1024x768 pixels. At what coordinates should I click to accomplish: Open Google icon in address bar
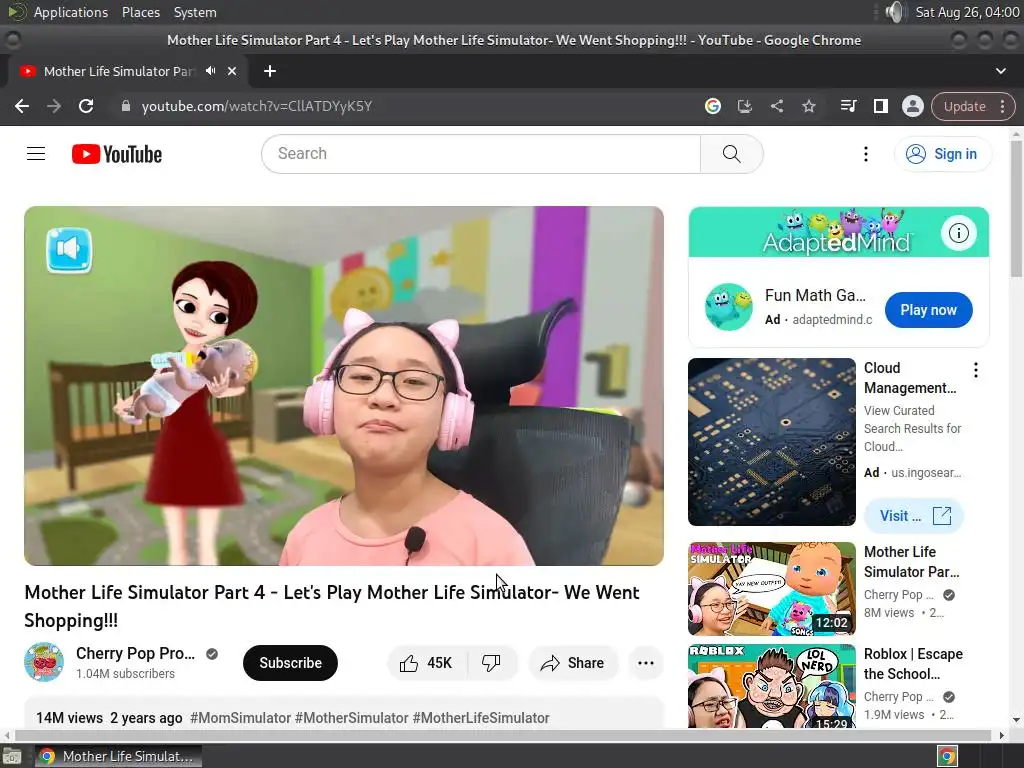713,106
